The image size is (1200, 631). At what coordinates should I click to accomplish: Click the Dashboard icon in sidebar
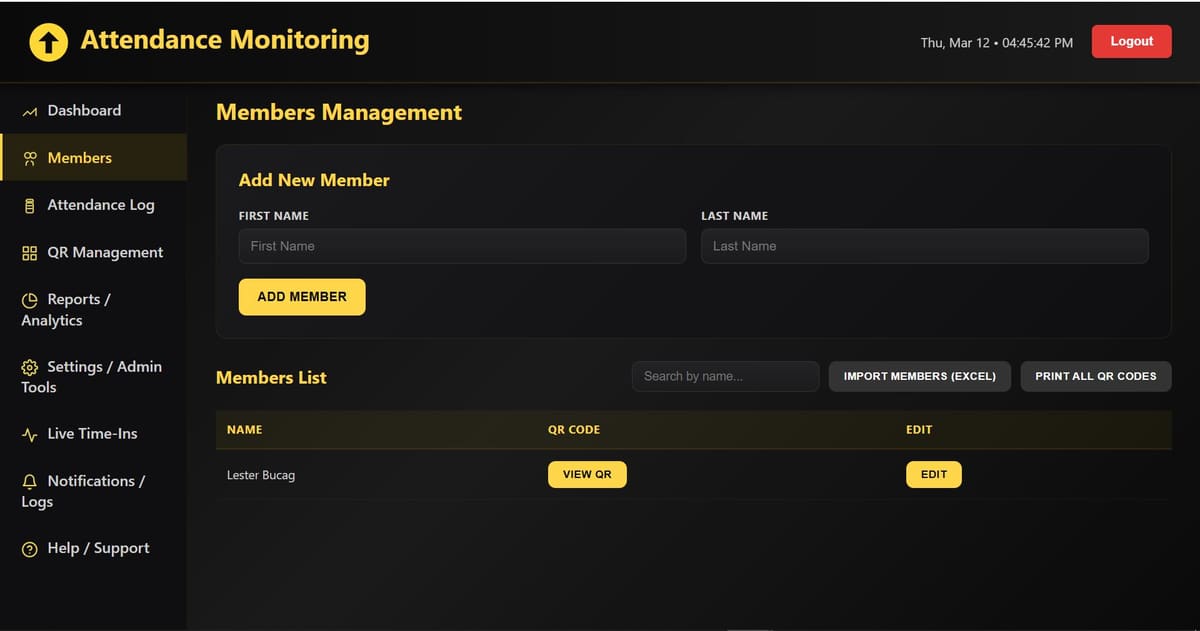(28, 110)
